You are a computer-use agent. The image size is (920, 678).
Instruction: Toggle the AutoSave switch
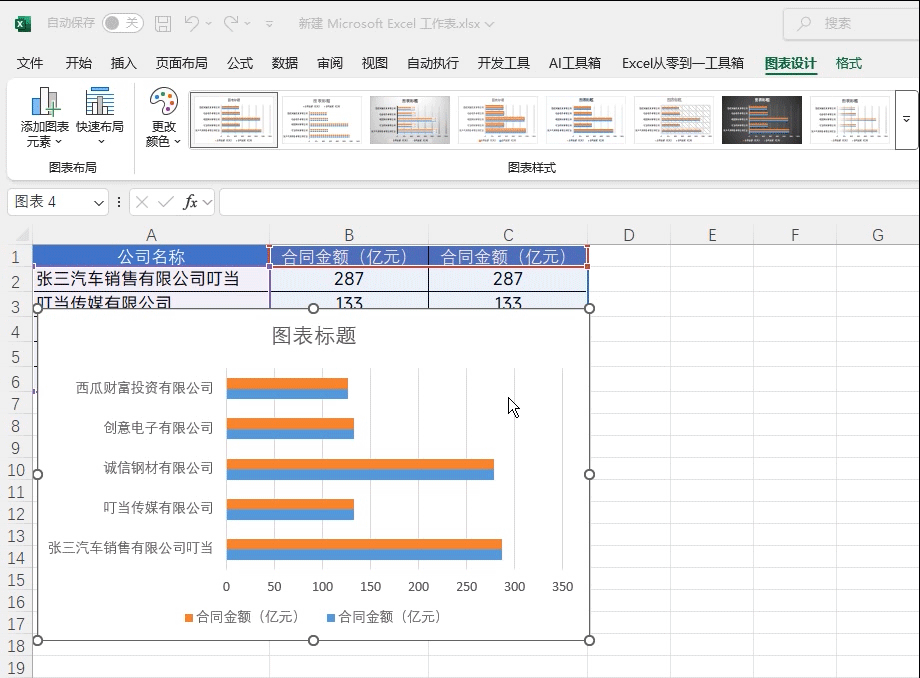point(122,23)
